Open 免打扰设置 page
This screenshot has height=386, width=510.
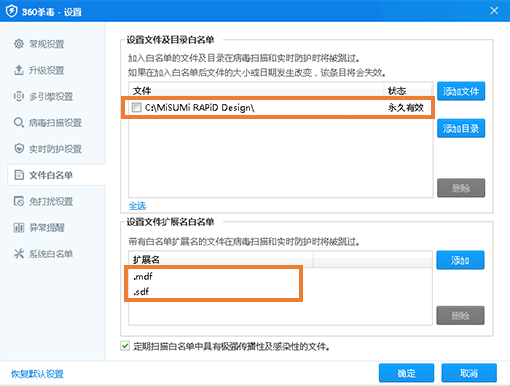click(x=51, y=201)
